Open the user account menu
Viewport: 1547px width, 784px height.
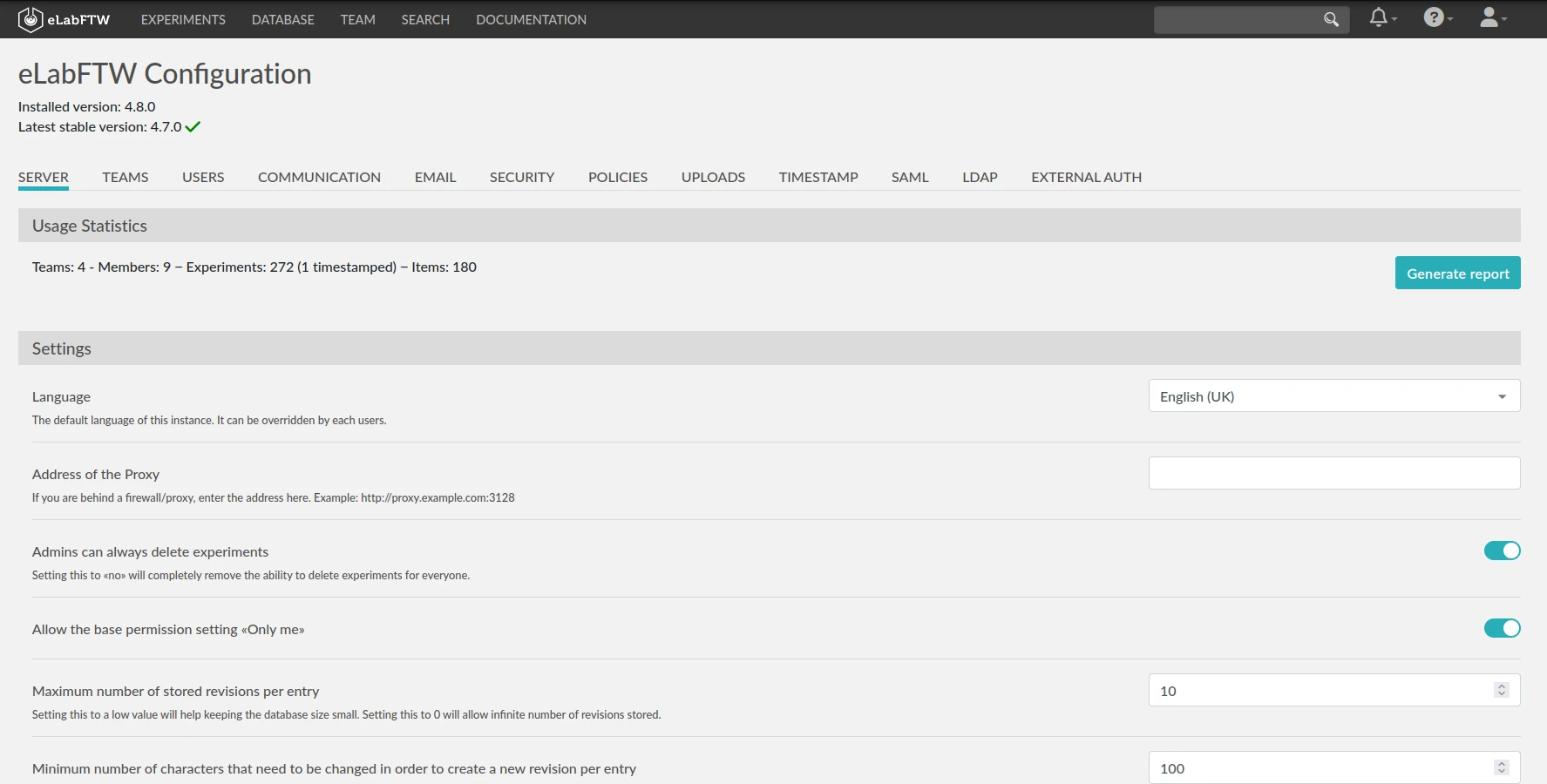point(1493,18)
